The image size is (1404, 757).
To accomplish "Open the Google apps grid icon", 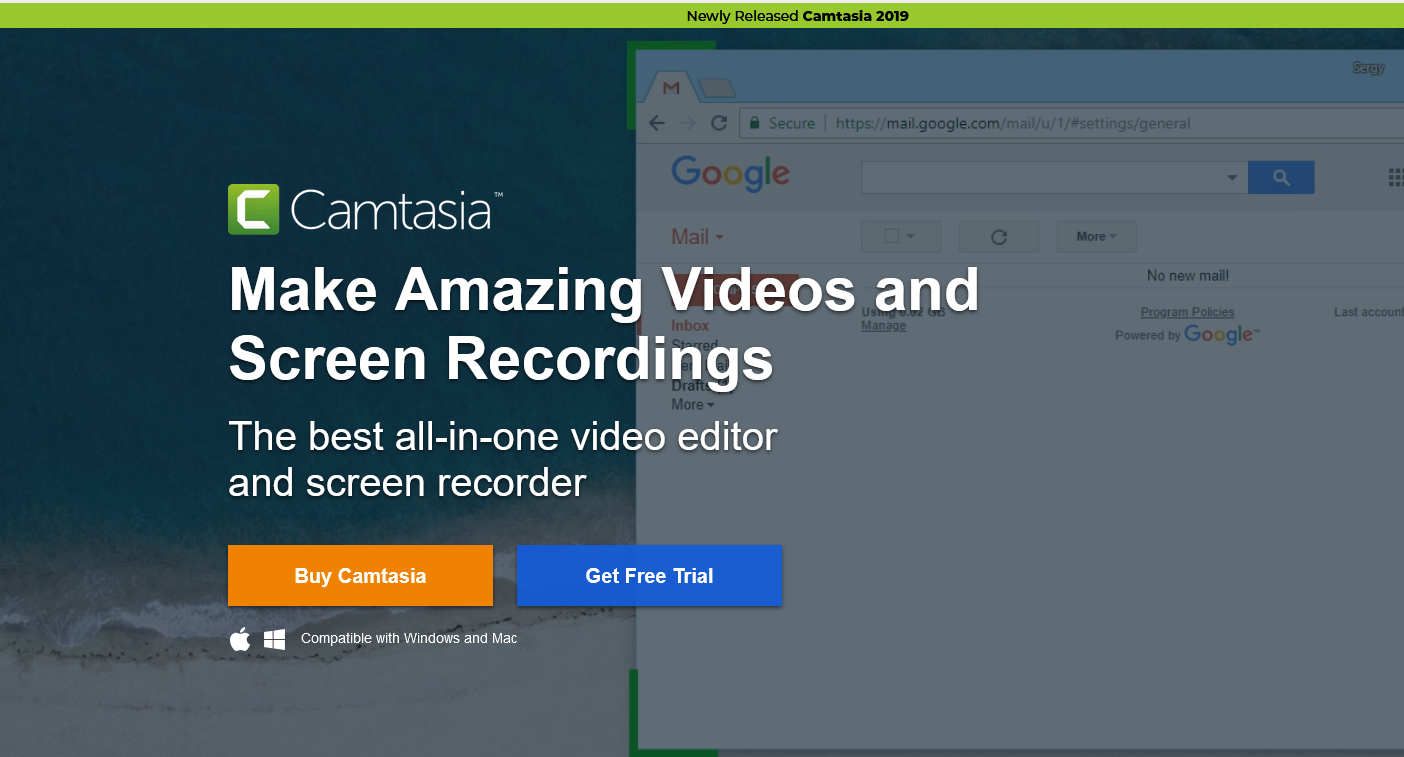I will 1396,178.
